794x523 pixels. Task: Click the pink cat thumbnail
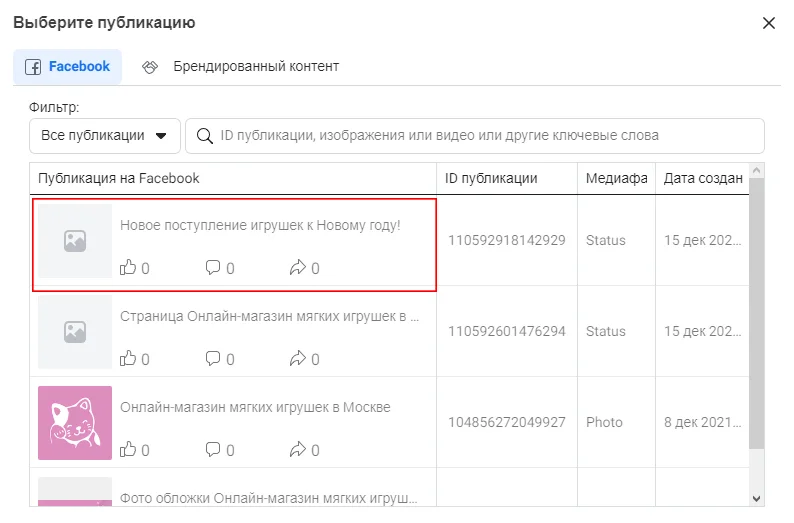click(75, 423)
